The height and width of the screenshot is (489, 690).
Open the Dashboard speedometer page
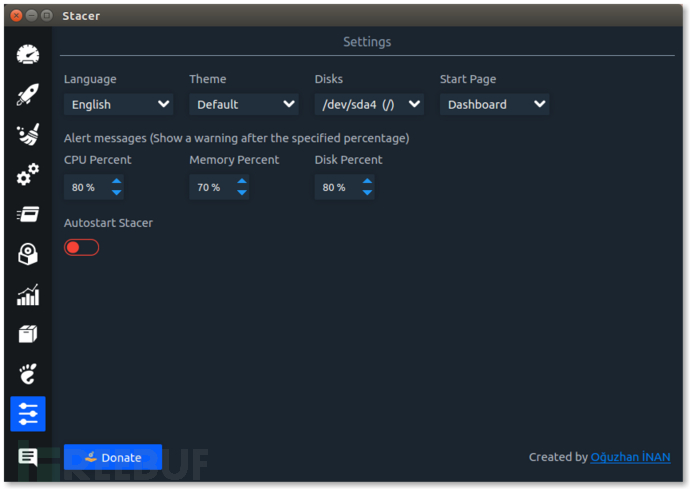point(28,55)
